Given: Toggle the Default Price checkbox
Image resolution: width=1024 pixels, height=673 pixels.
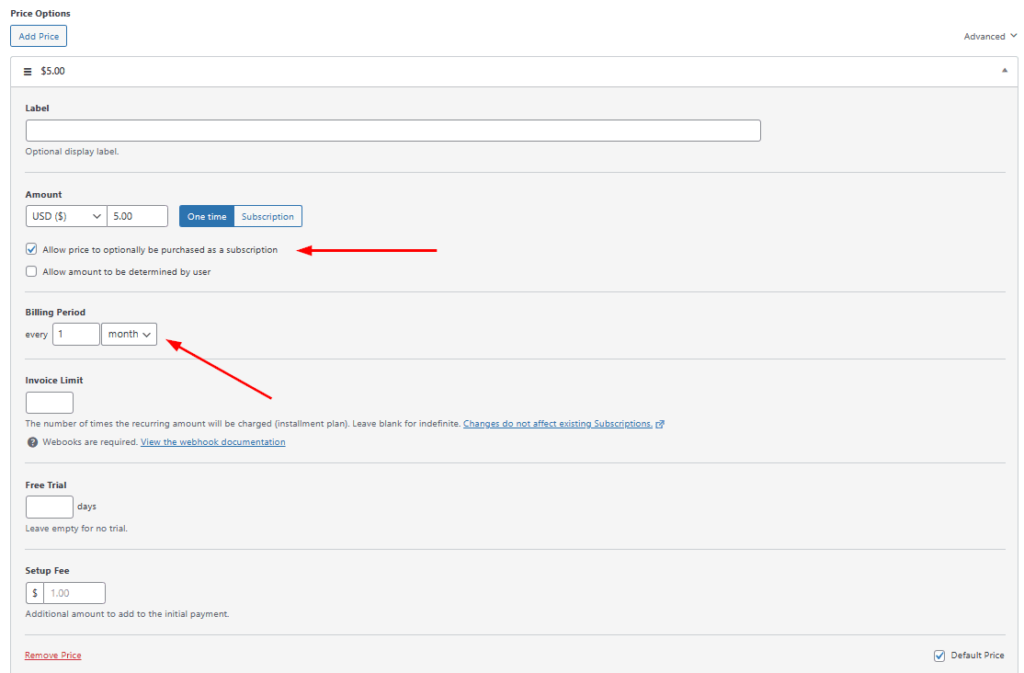Looking at the screenshot, I should click(x=939, y=656).
